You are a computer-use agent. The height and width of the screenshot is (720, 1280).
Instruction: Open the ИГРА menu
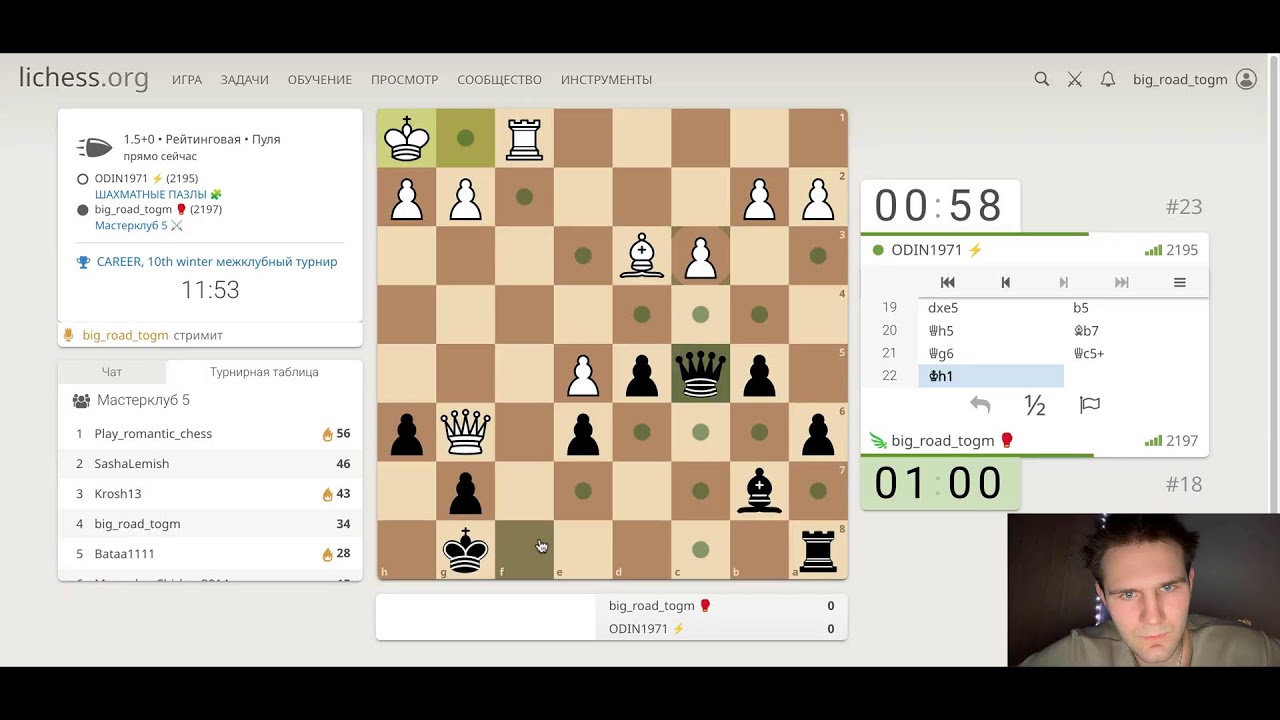click(187, 80)
